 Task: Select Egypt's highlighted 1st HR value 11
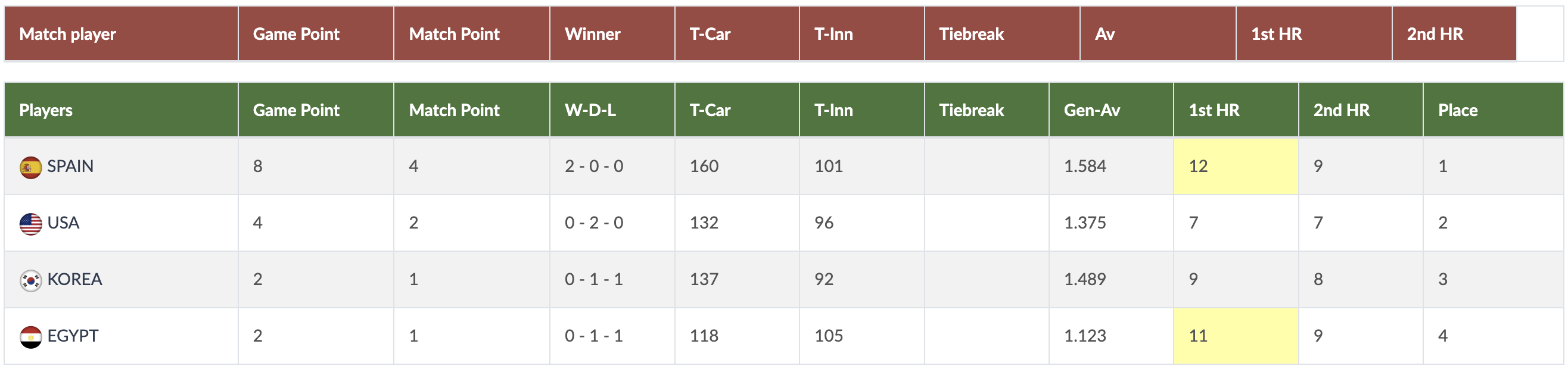point(1198,336)
